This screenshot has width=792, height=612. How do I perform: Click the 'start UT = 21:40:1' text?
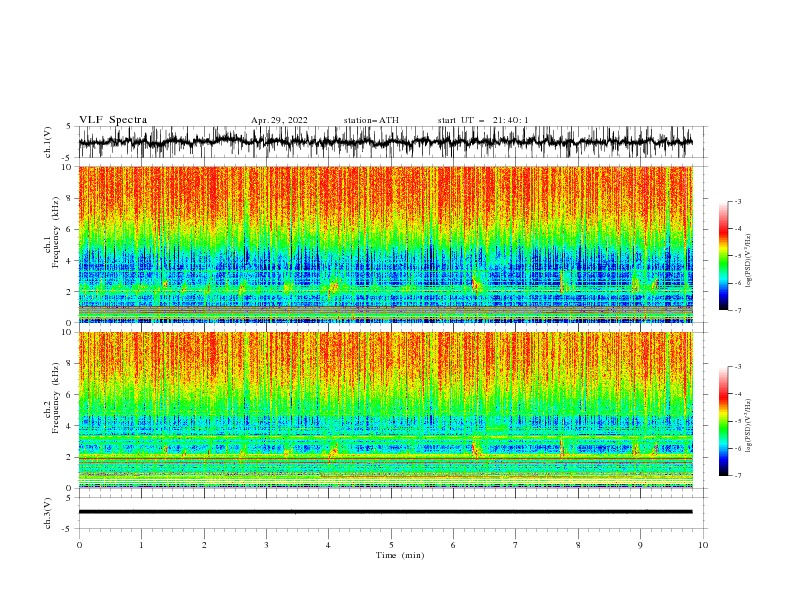pyautogui.click(x=483, y=120)
